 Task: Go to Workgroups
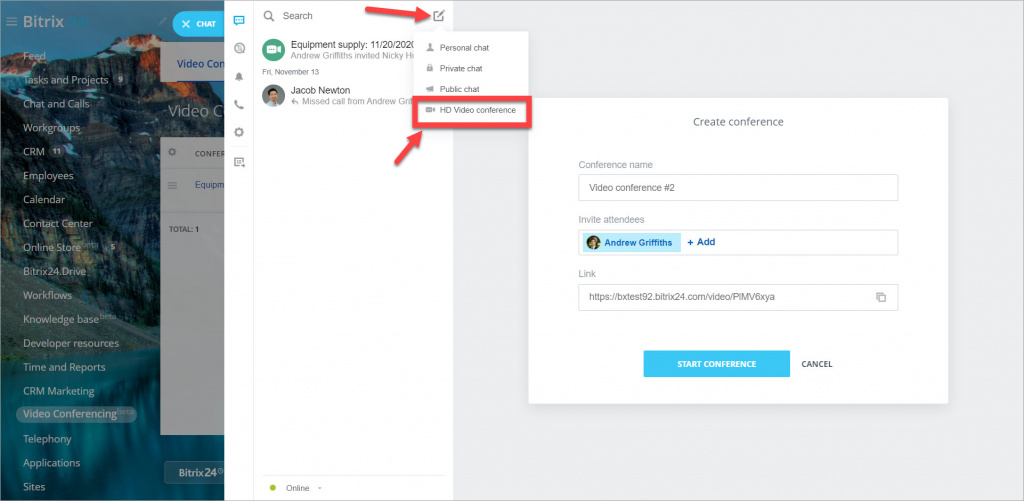pos(52,128)
